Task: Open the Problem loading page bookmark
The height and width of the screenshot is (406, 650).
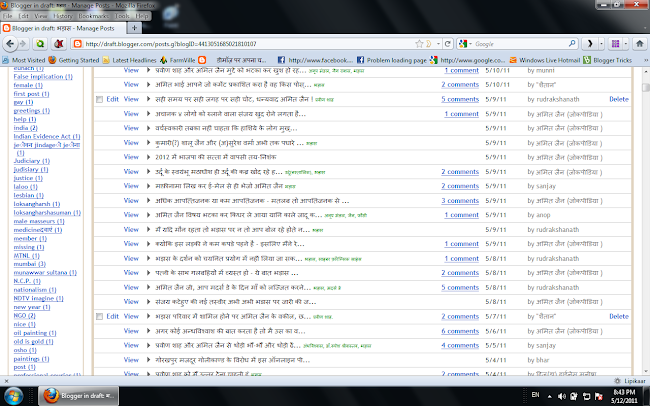Action: pyautogui.click(x=391, y=60)
